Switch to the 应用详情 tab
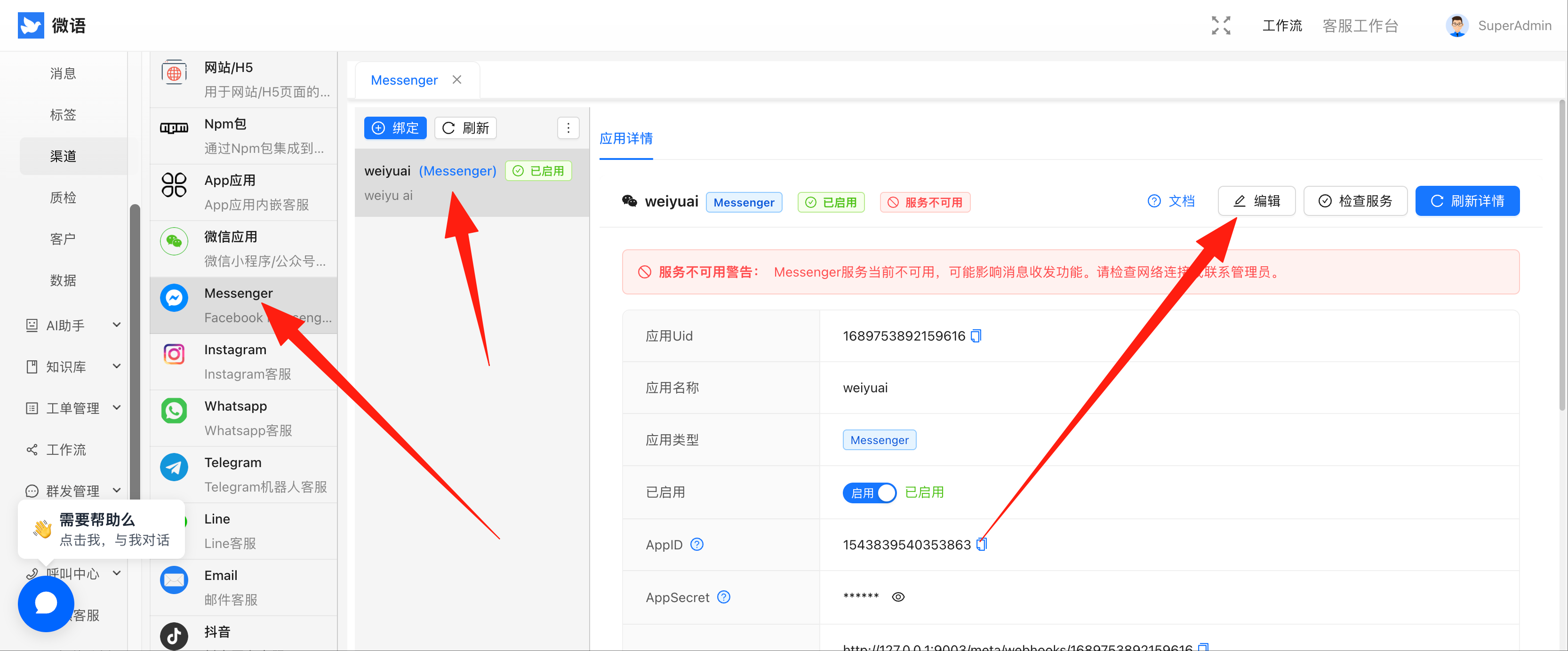Screen dimensions: 1568x651 click(x=626, y=139)
